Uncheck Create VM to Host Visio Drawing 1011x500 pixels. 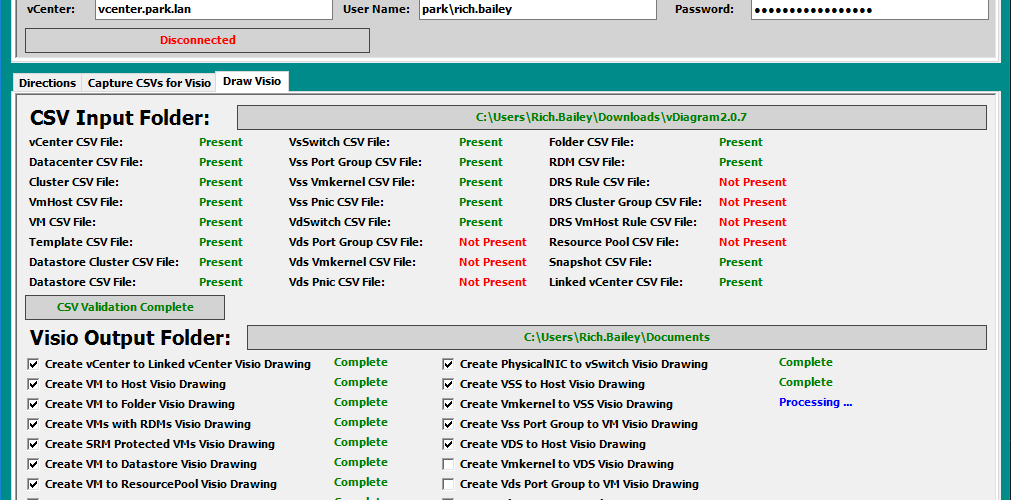[x=34, y=384]
